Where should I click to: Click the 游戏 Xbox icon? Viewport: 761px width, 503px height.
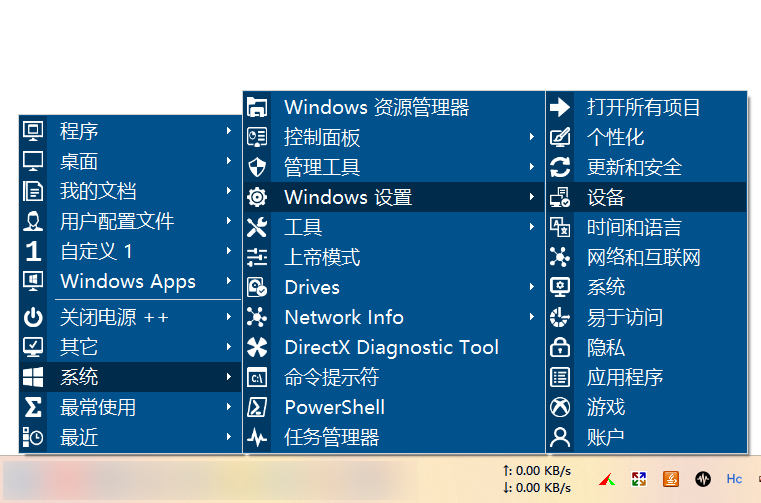[560, 407]
